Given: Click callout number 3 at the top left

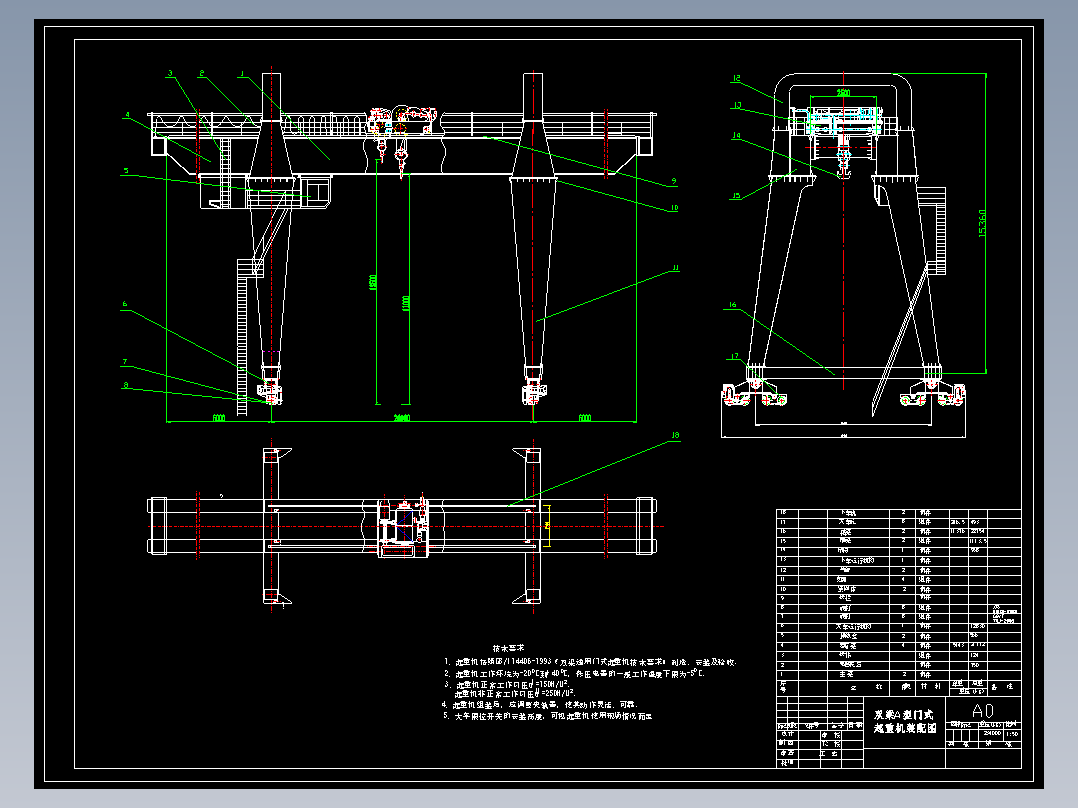Looking at the screenshot, I should tap(170, 73).
